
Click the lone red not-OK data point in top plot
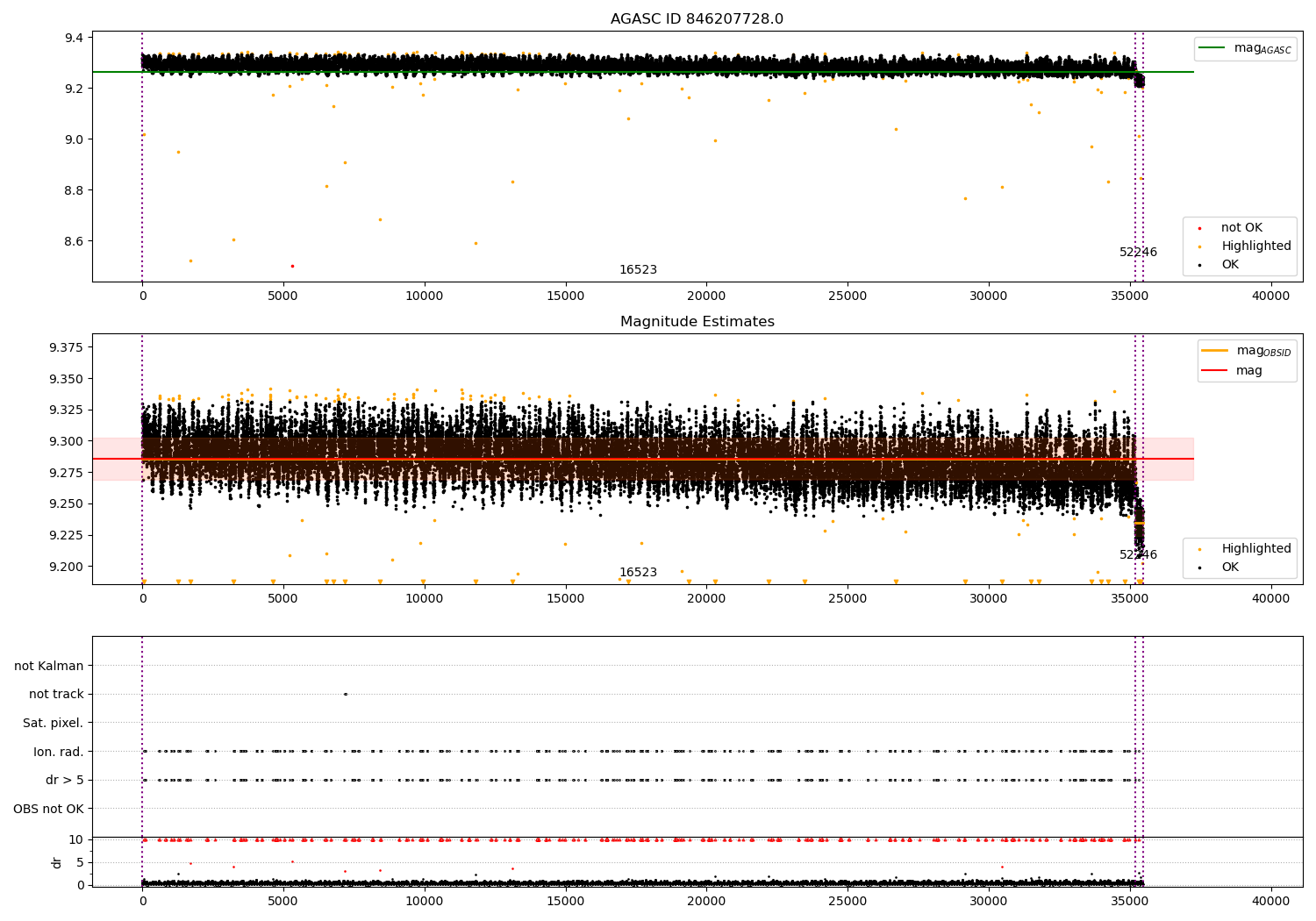pyautogui.click(x=292, y=266)
